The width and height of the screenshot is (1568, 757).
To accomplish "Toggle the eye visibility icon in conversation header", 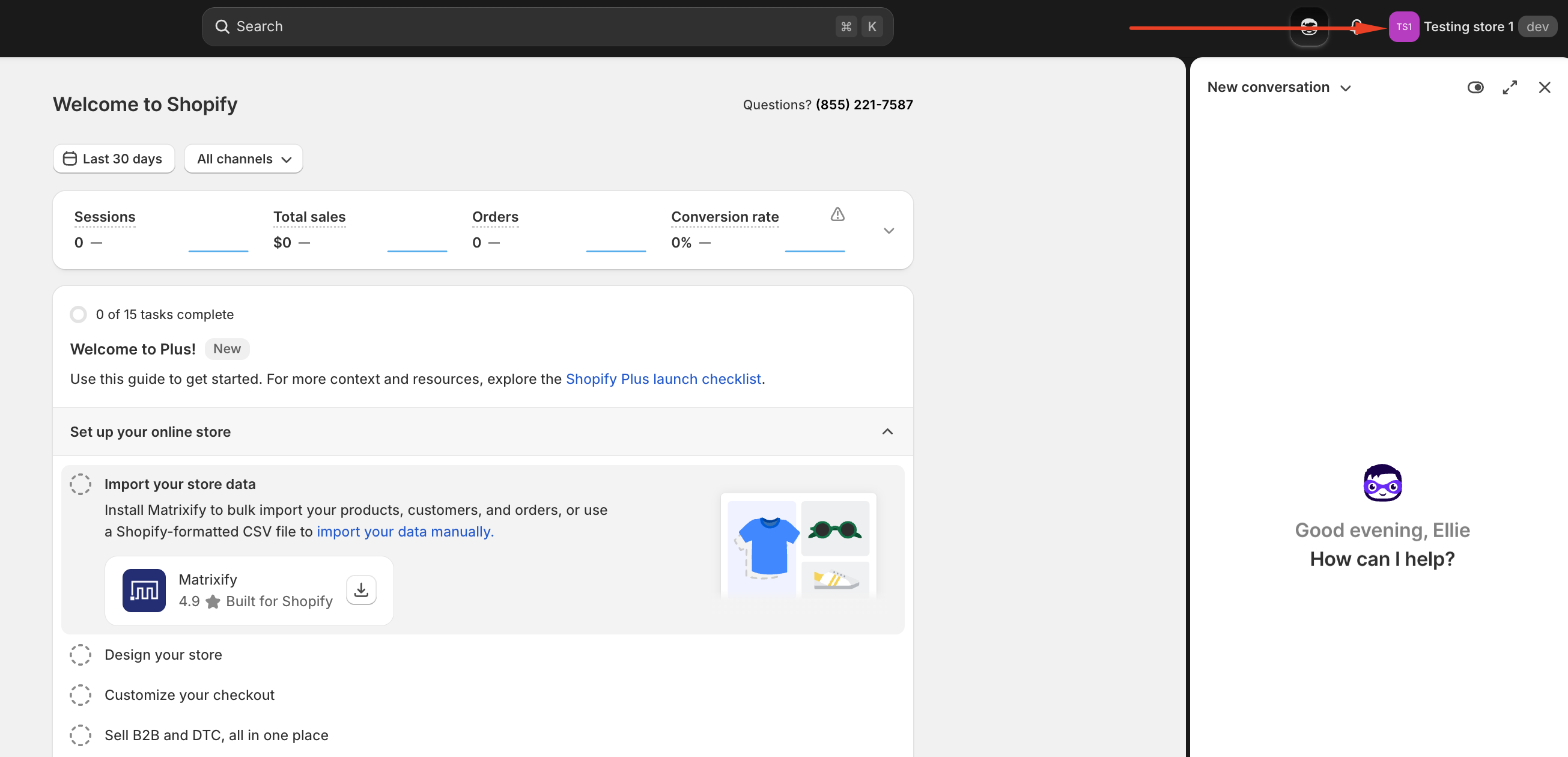I will (x=1475, y=88).
